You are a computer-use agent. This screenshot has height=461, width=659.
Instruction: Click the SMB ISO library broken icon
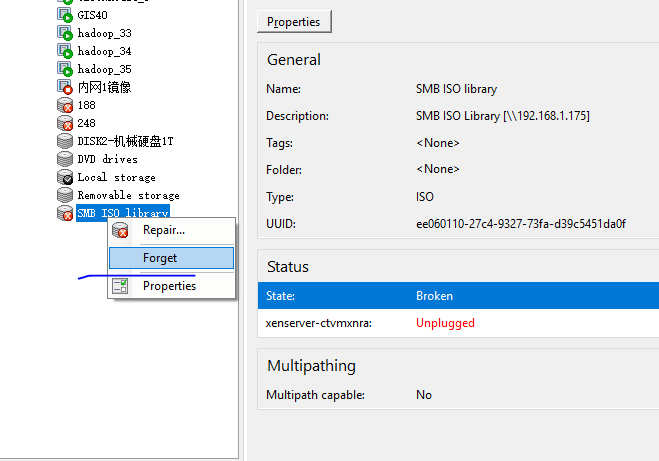click(x=65, y=213)
